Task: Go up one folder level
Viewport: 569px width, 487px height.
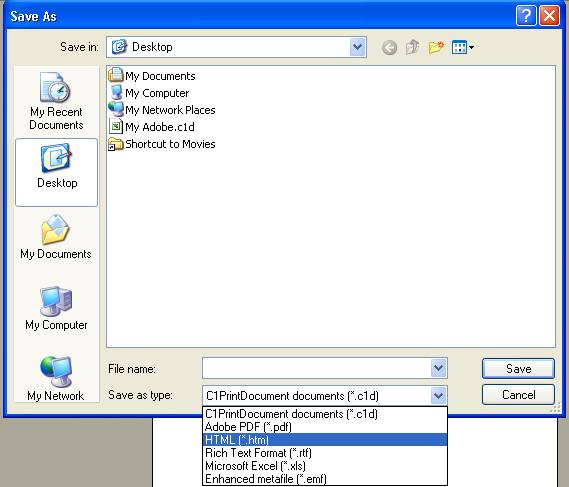Action: (x=413, y=47)
